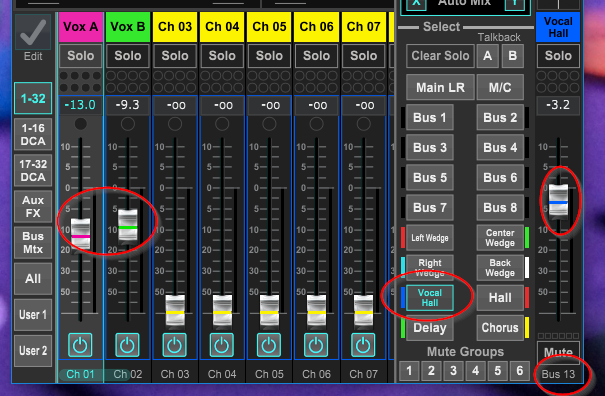This screenshot has height=396, width=605.
Task: Open the Aux FX layer
Action: [x=33, y=206]
